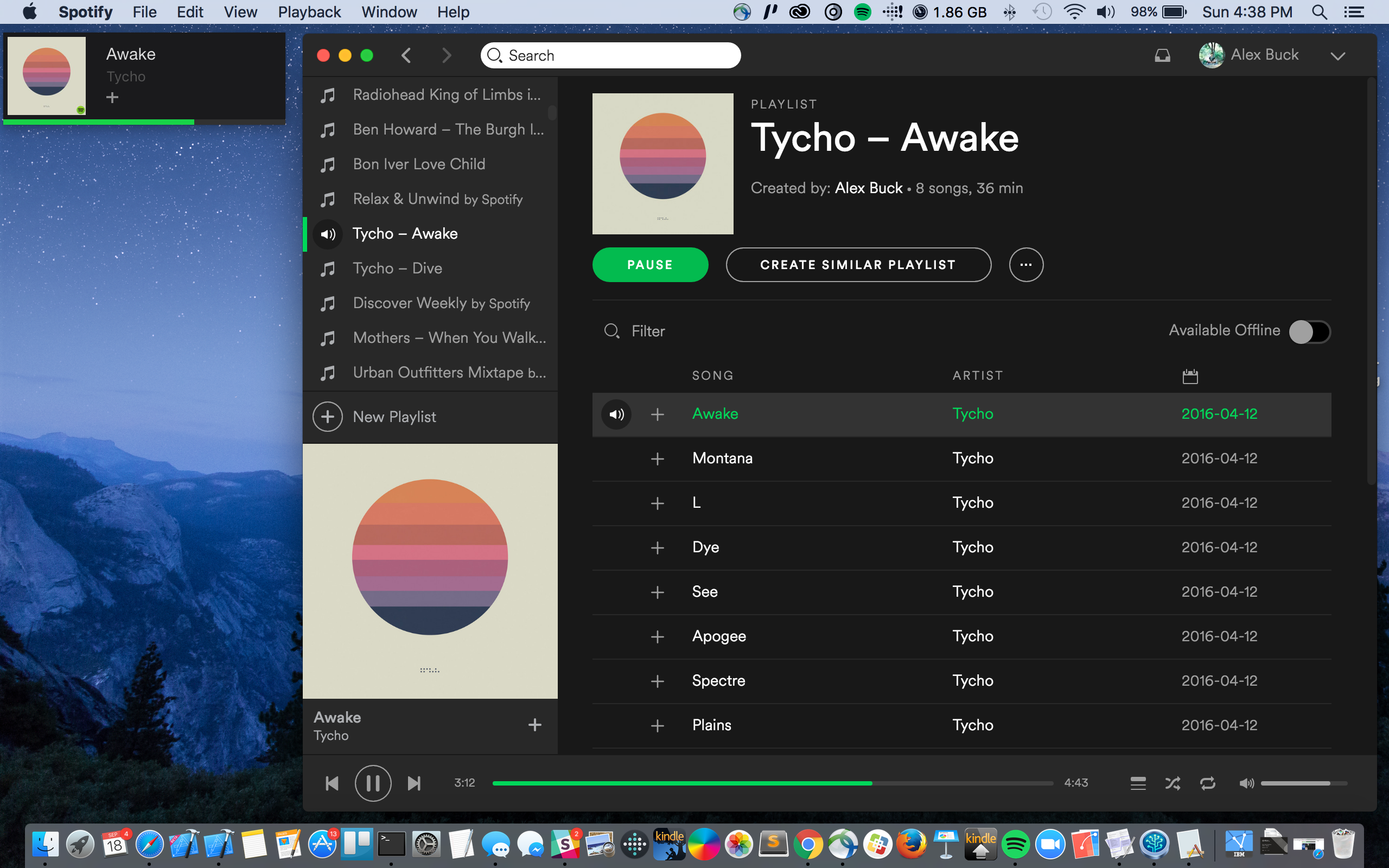Skip to the next track
Image resolution: width=1389 pixels, height=868 pixels.
(x=414, y=783)
